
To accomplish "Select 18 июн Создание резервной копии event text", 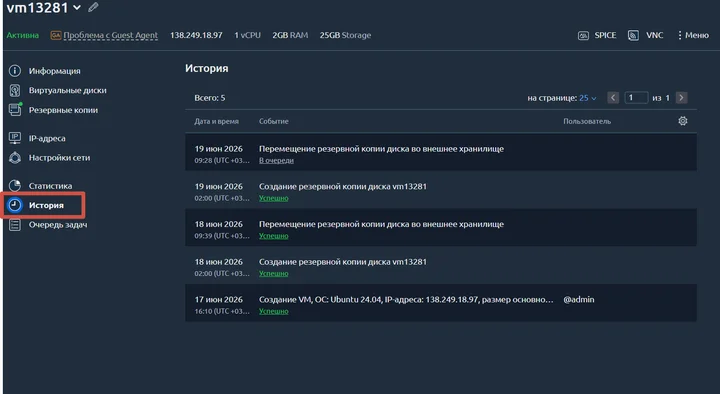I will [343, 262].
